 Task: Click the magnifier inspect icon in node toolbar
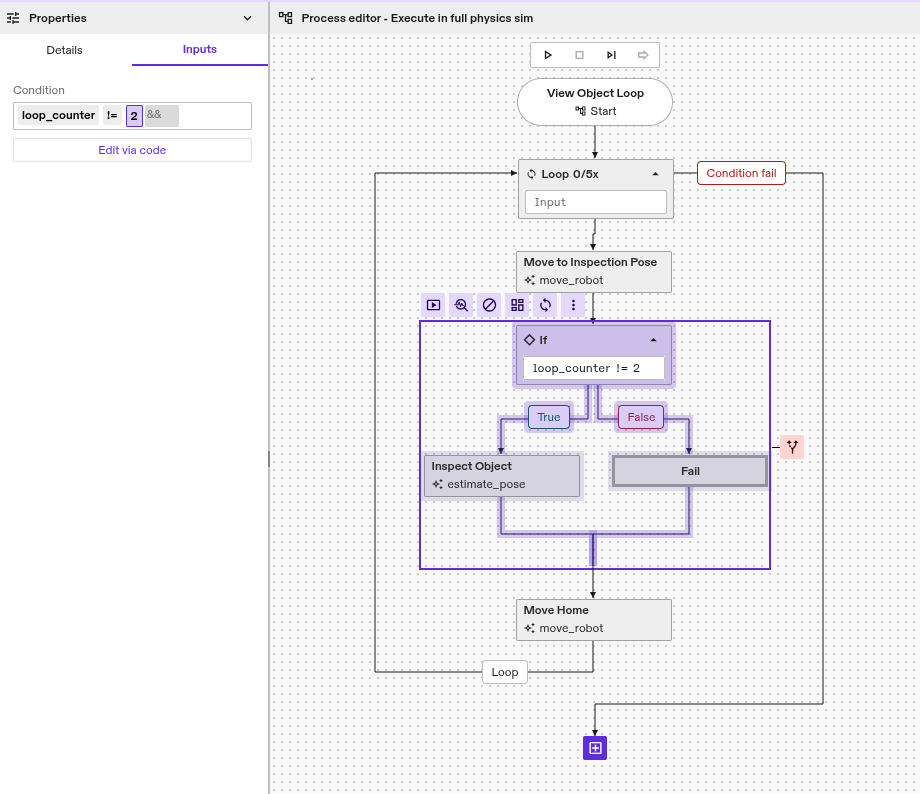pyautogui.click(x=461, y=305)
